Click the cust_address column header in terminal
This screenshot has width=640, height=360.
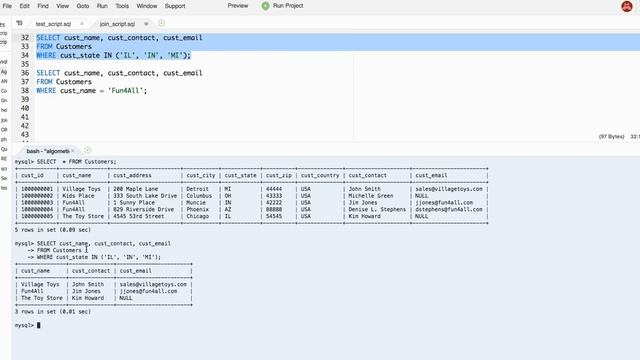132,176
